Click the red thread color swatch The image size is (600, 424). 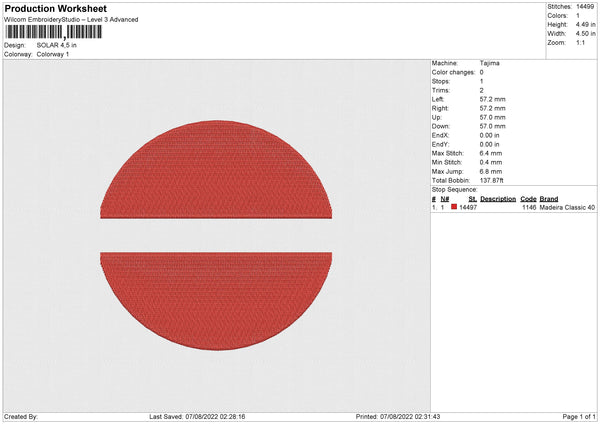pos(454,207)
